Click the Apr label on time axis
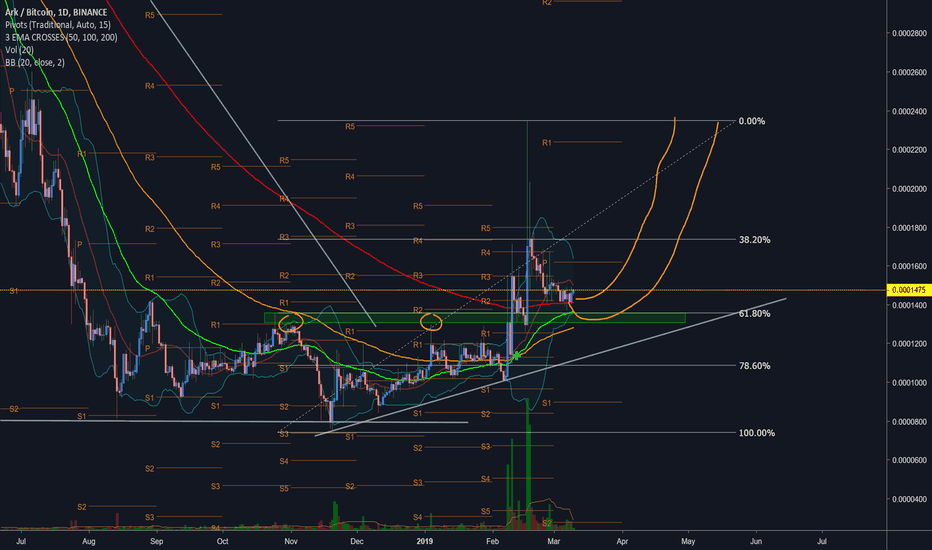Viewport: 932px width, 550px height. (x=622, y=541)
